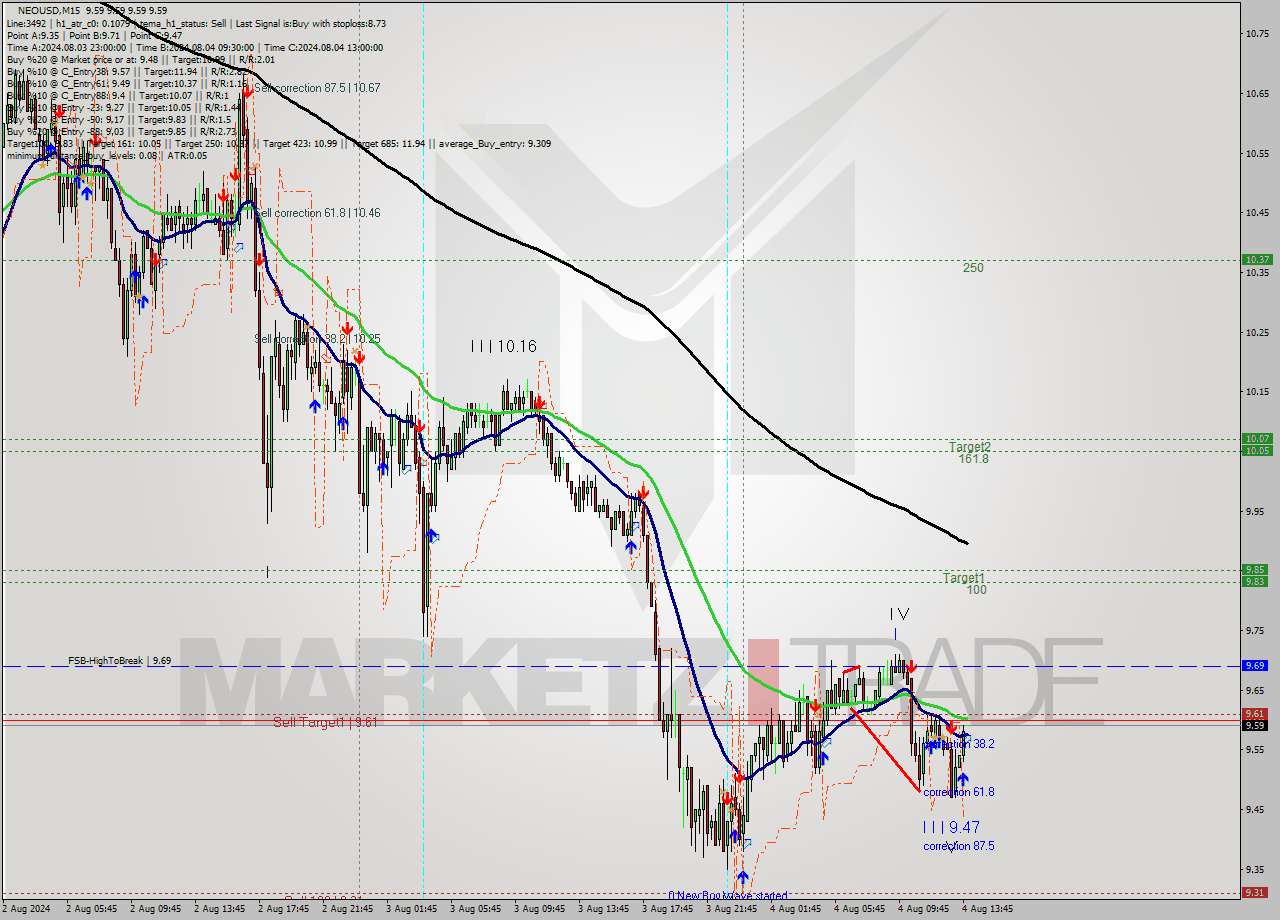Click the green 9.83 price tag
Screen dimensions: 1280x920
1256,581
